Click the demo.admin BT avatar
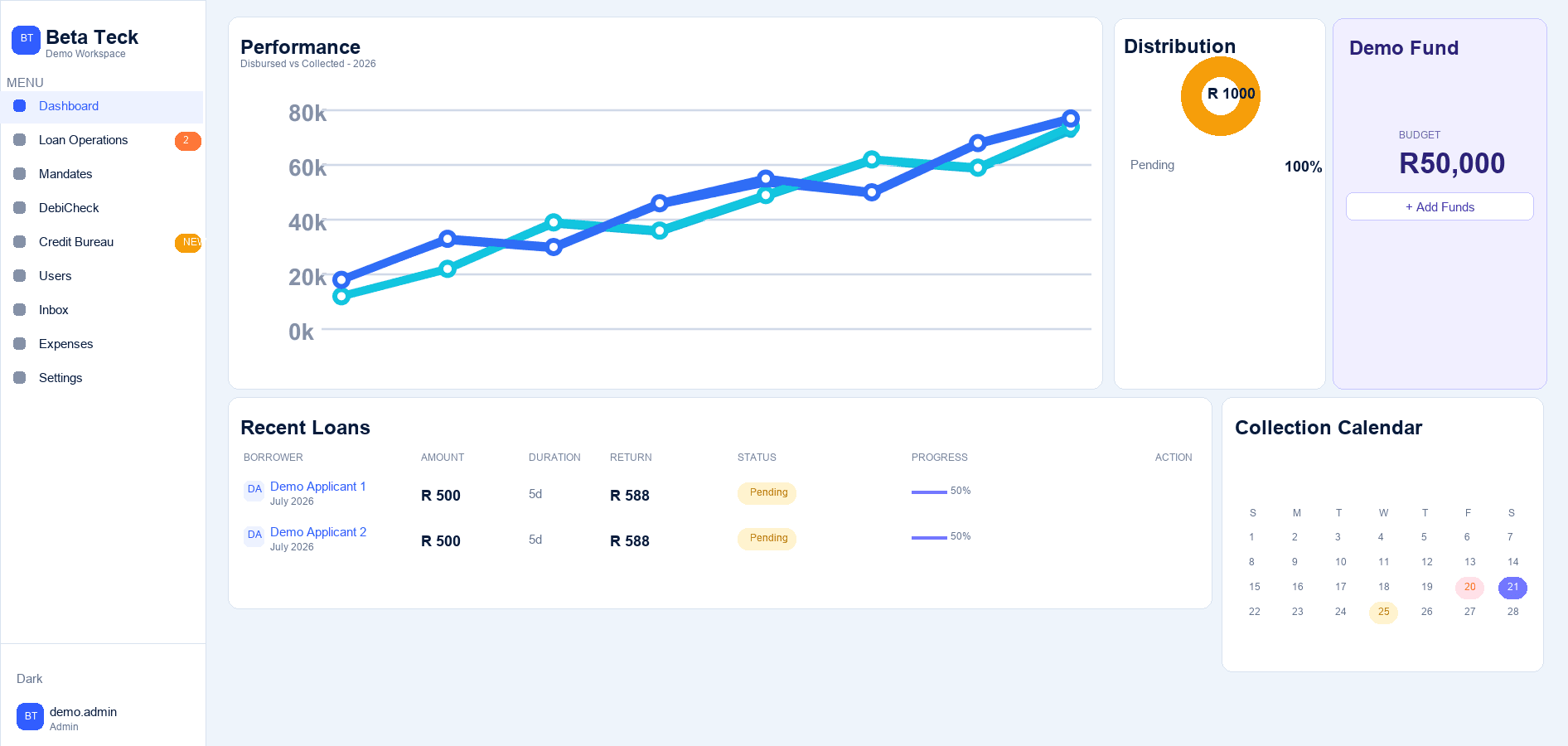 click(30, 716)
